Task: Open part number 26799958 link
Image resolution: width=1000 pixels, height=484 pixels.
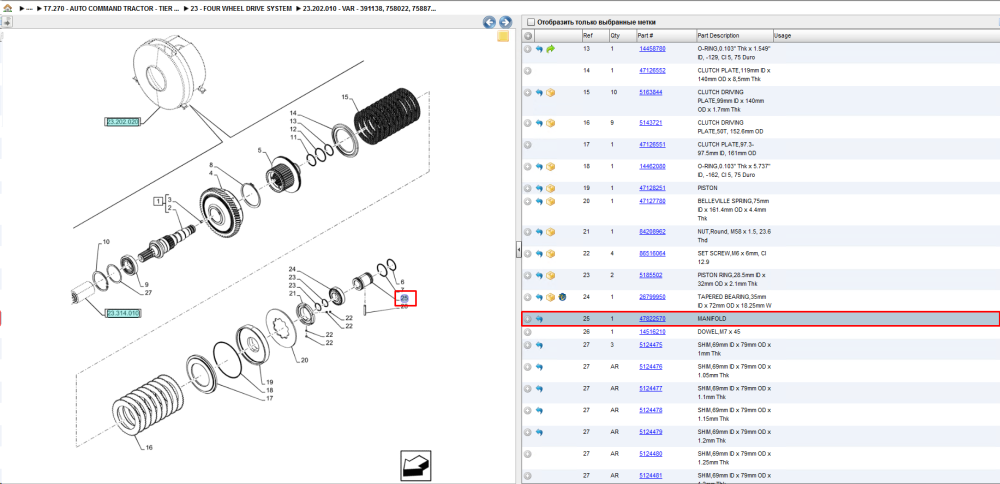Action: click(652, 297)
